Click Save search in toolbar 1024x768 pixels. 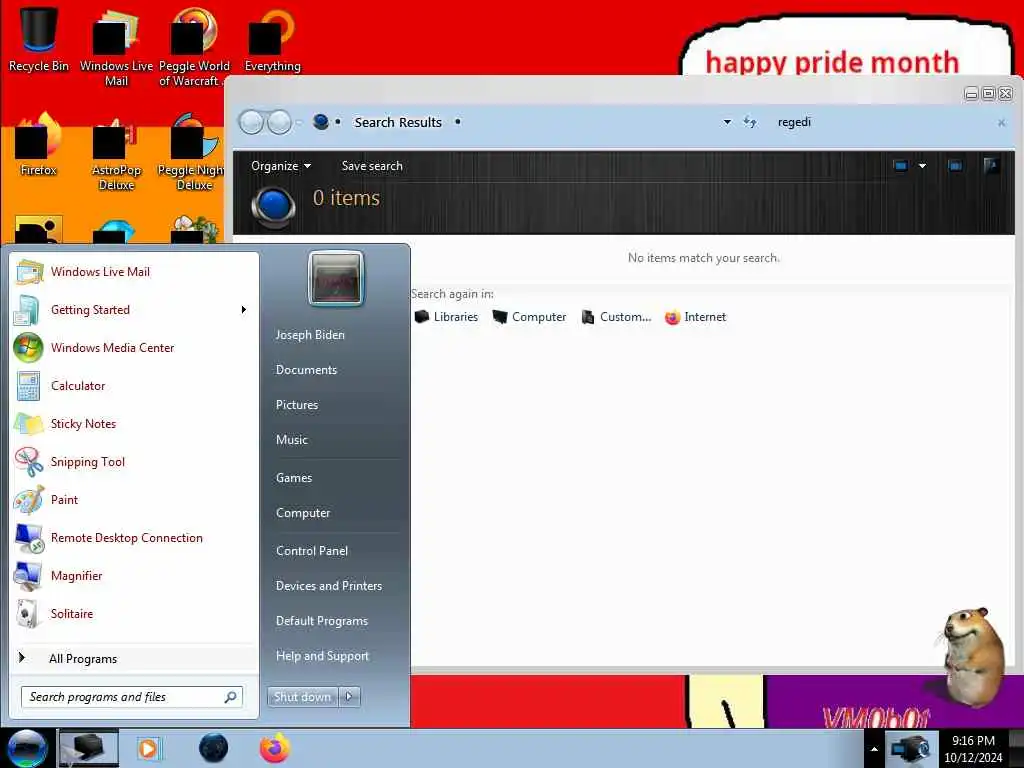(372, 166)
